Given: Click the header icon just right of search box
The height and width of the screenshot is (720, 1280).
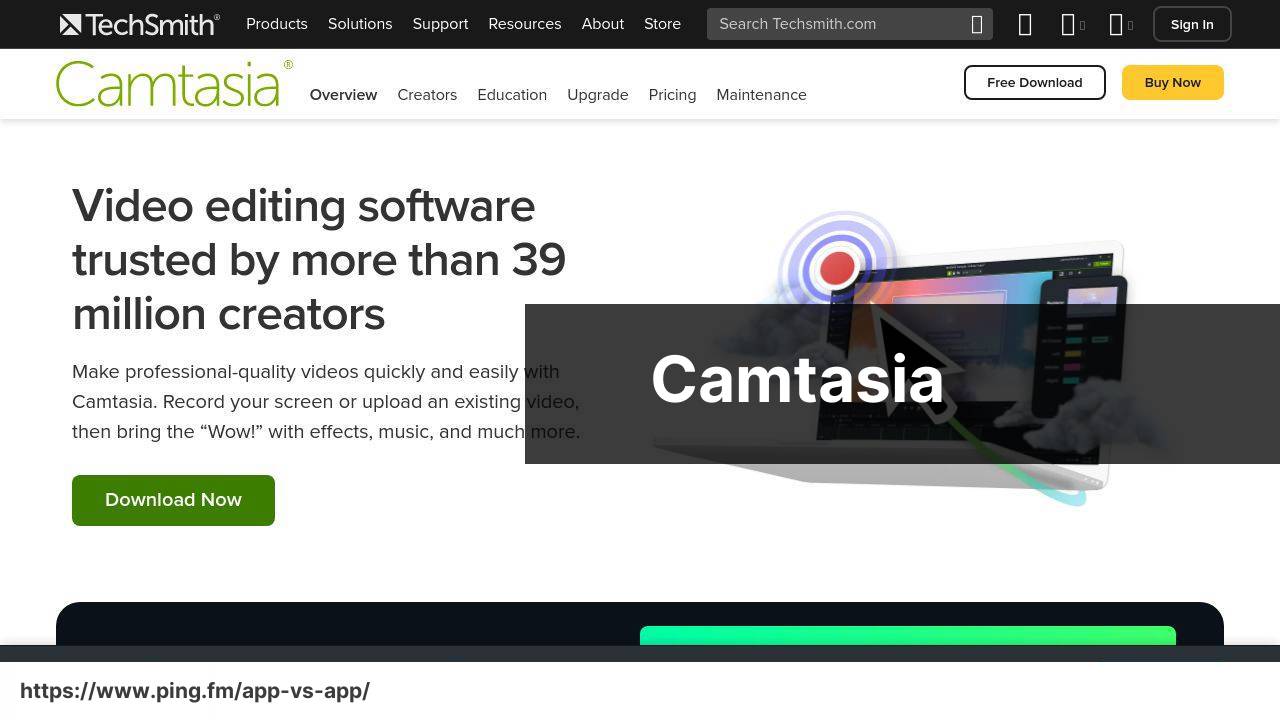Looking at the screenshot, I should tap(1025, 24).
